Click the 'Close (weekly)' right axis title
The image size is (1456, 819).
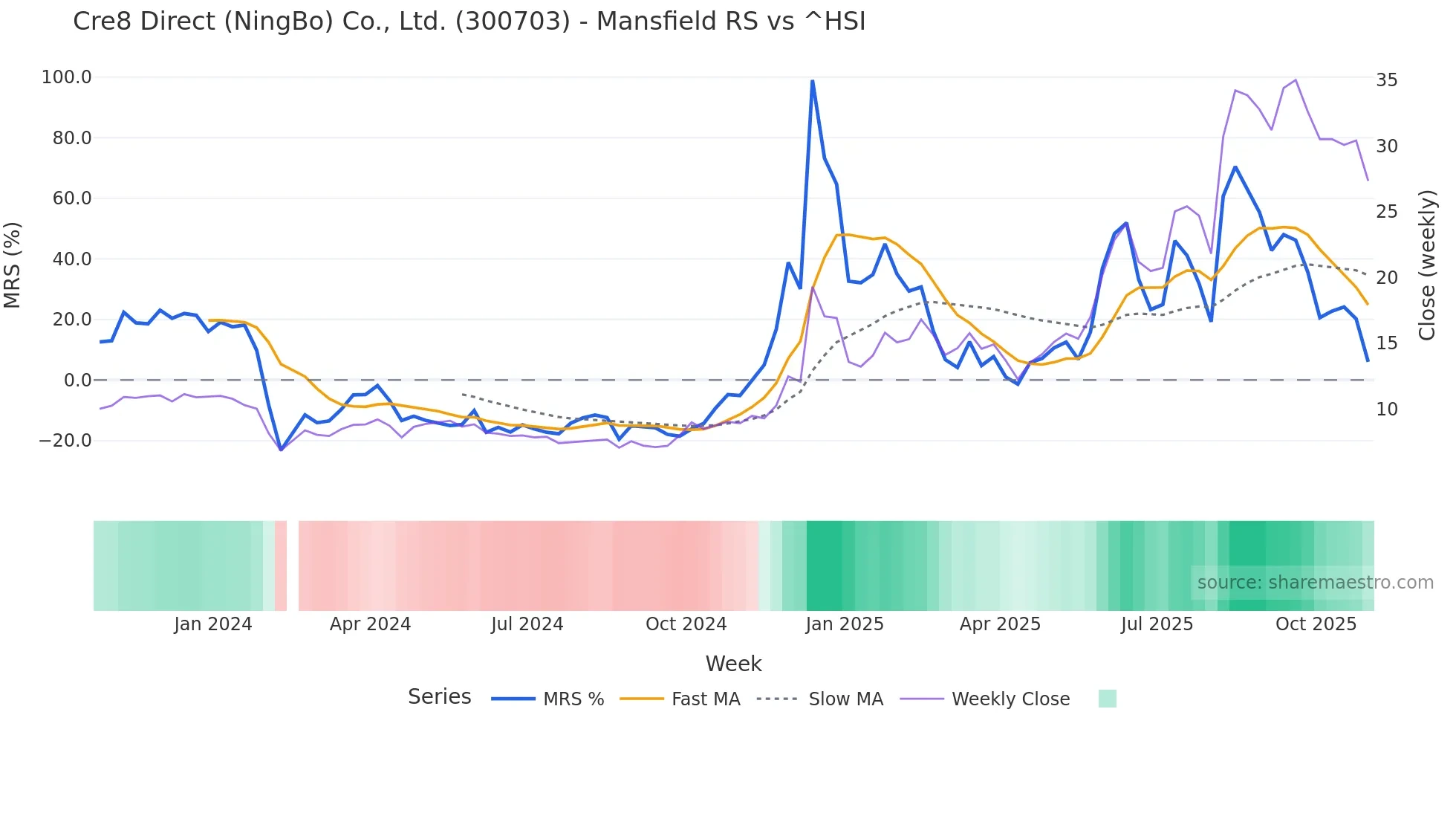coord(1427,265)
